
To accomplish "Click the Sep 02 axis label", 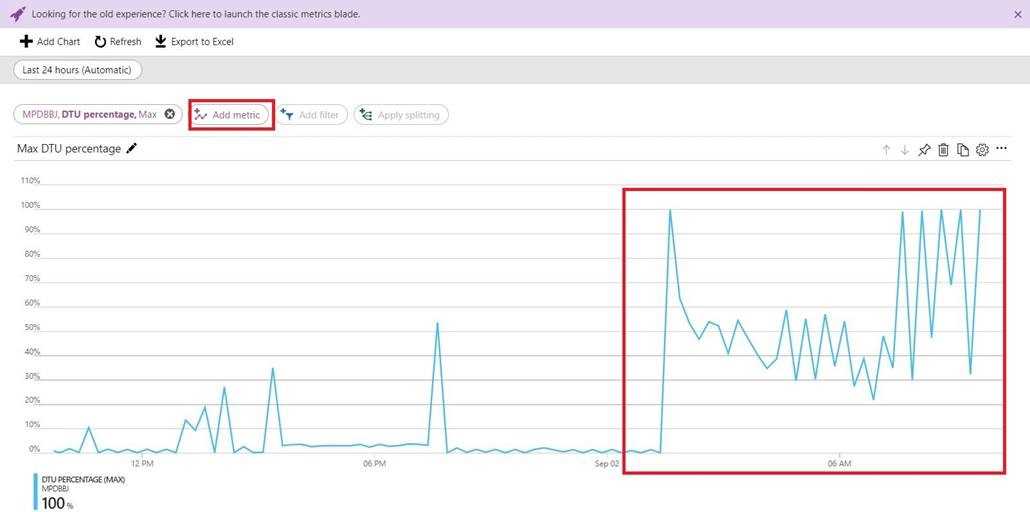I will pos(606,464).
